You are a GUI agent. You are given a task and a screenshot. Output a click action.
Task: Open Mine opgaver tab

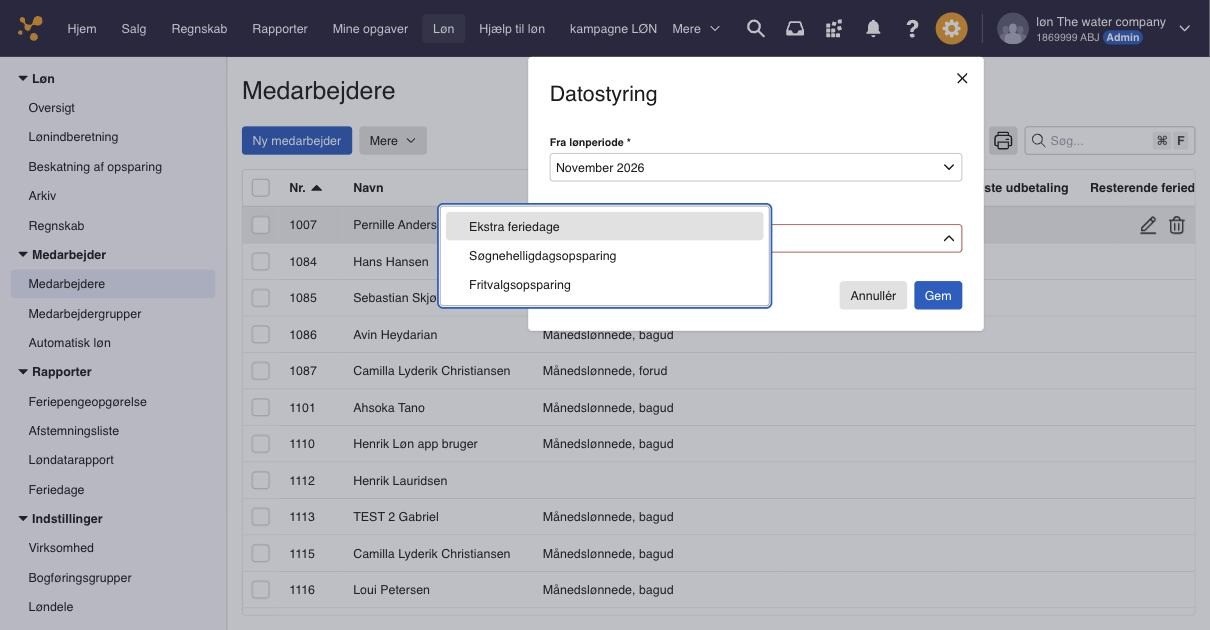point(370,29)
